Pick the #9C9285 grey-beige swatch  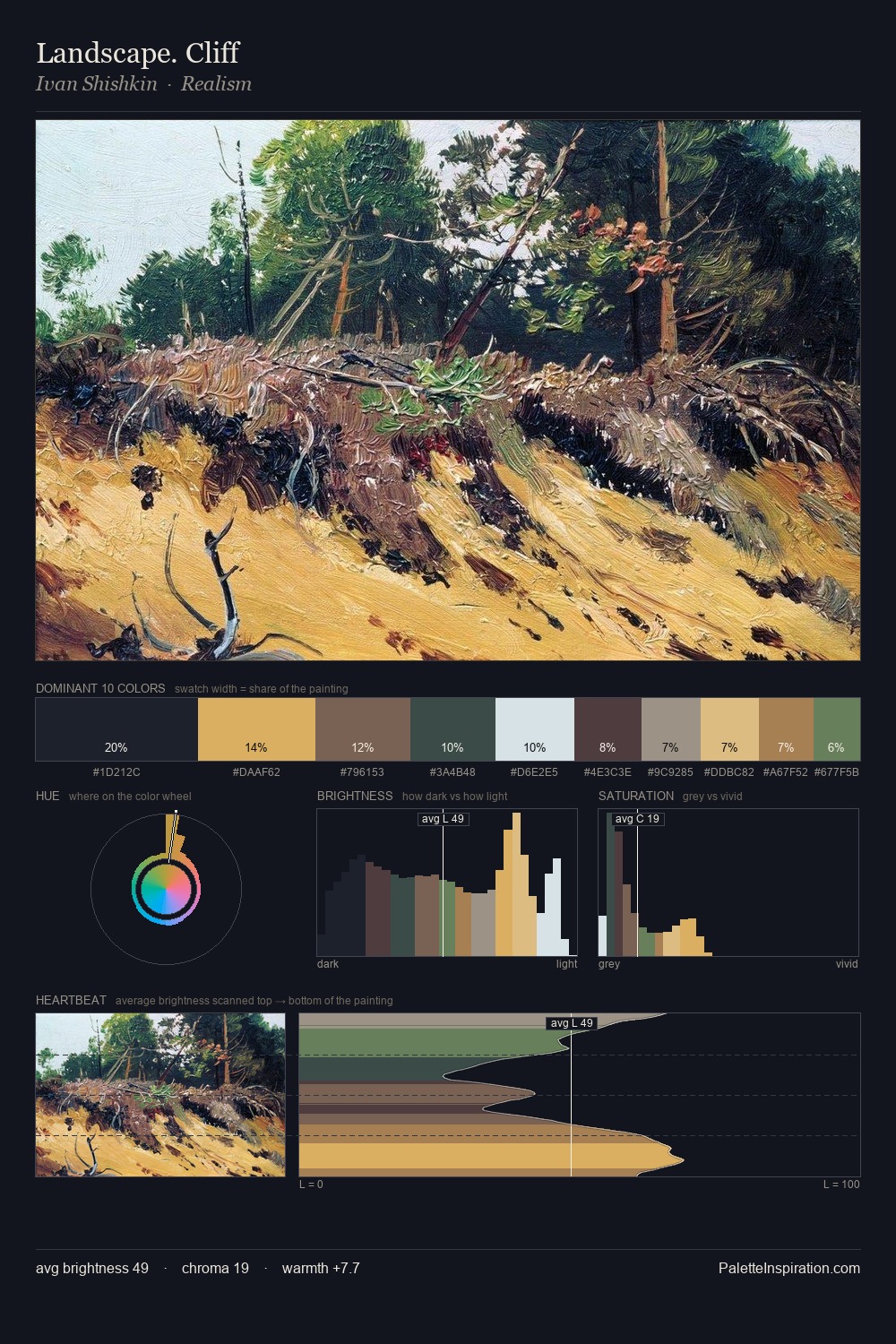pyautogui.click(x=671, y=729)
